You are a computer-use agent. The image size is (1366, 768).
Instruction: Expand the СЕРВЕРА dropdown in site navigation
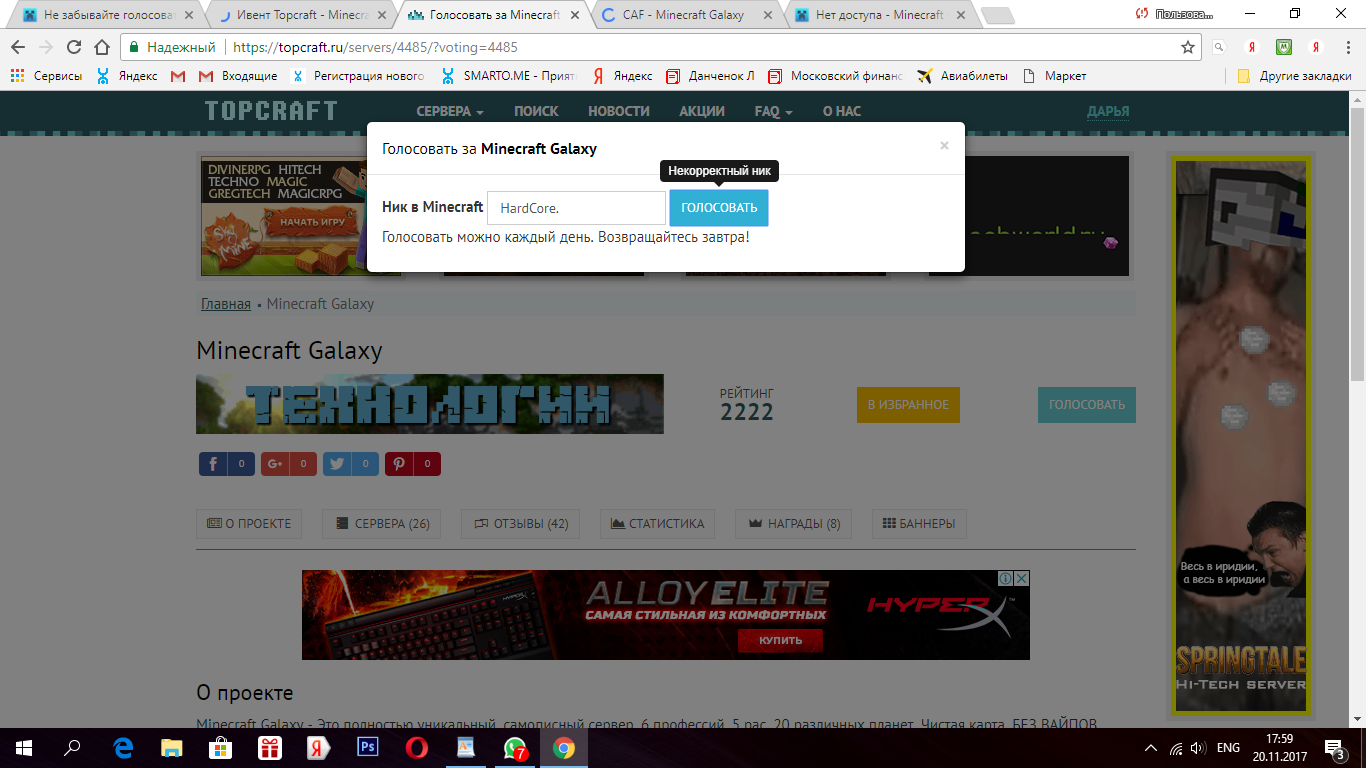(450, 111)
